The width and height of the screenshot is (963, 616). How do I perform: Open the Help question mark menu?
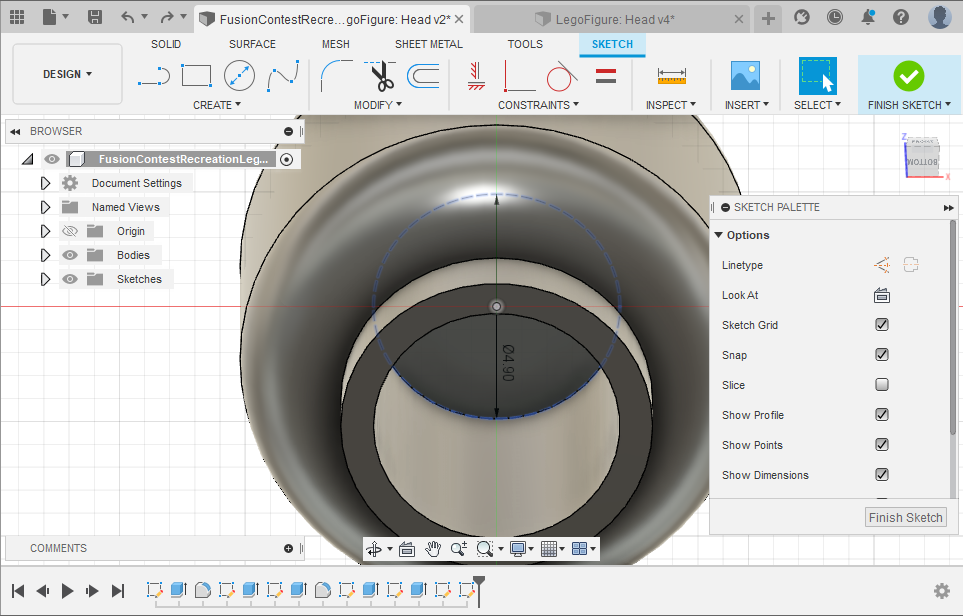point(901,17)
